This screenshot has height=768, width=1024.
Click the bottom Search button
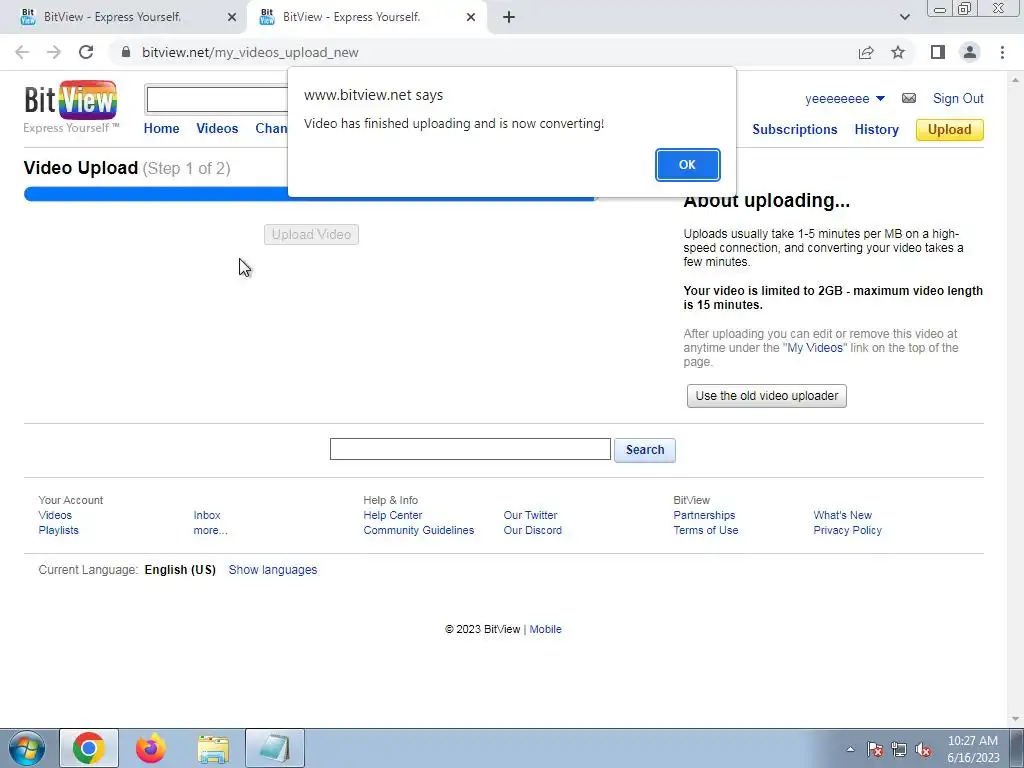[x=645, y=449]
